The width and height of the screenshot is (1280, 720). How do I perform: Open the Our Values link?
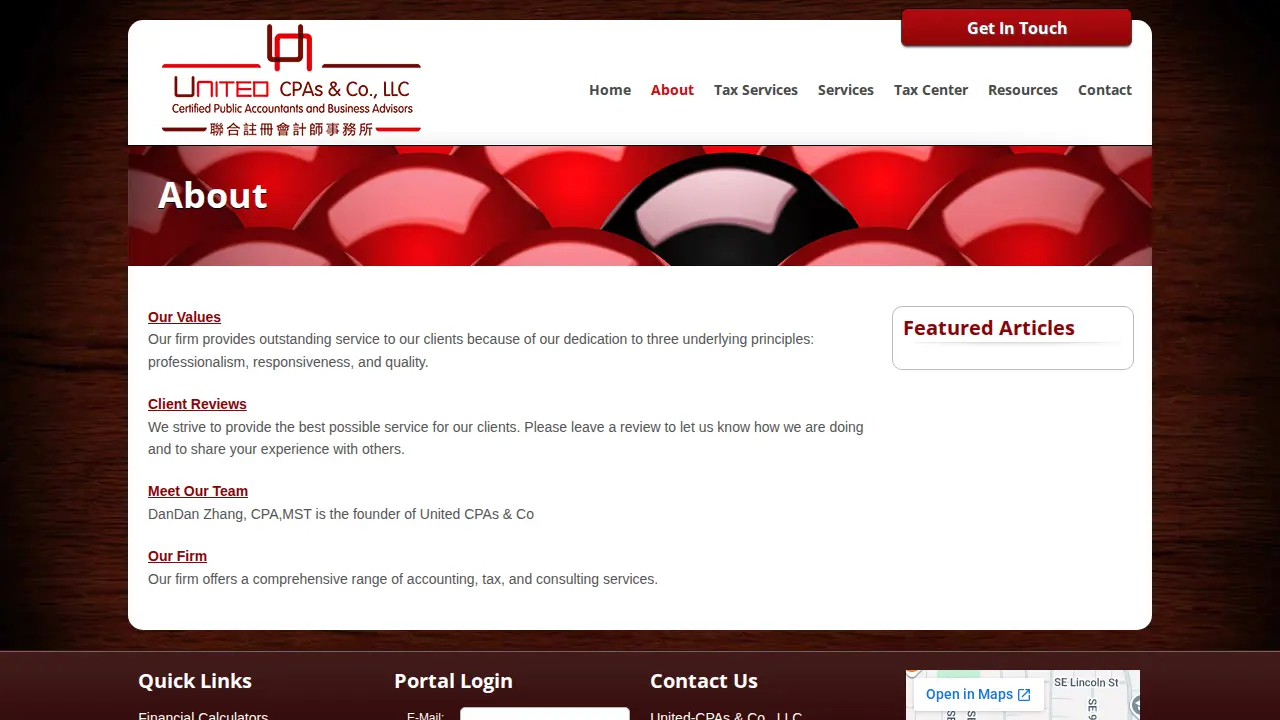pyautogui.click(x=184, y=317)
